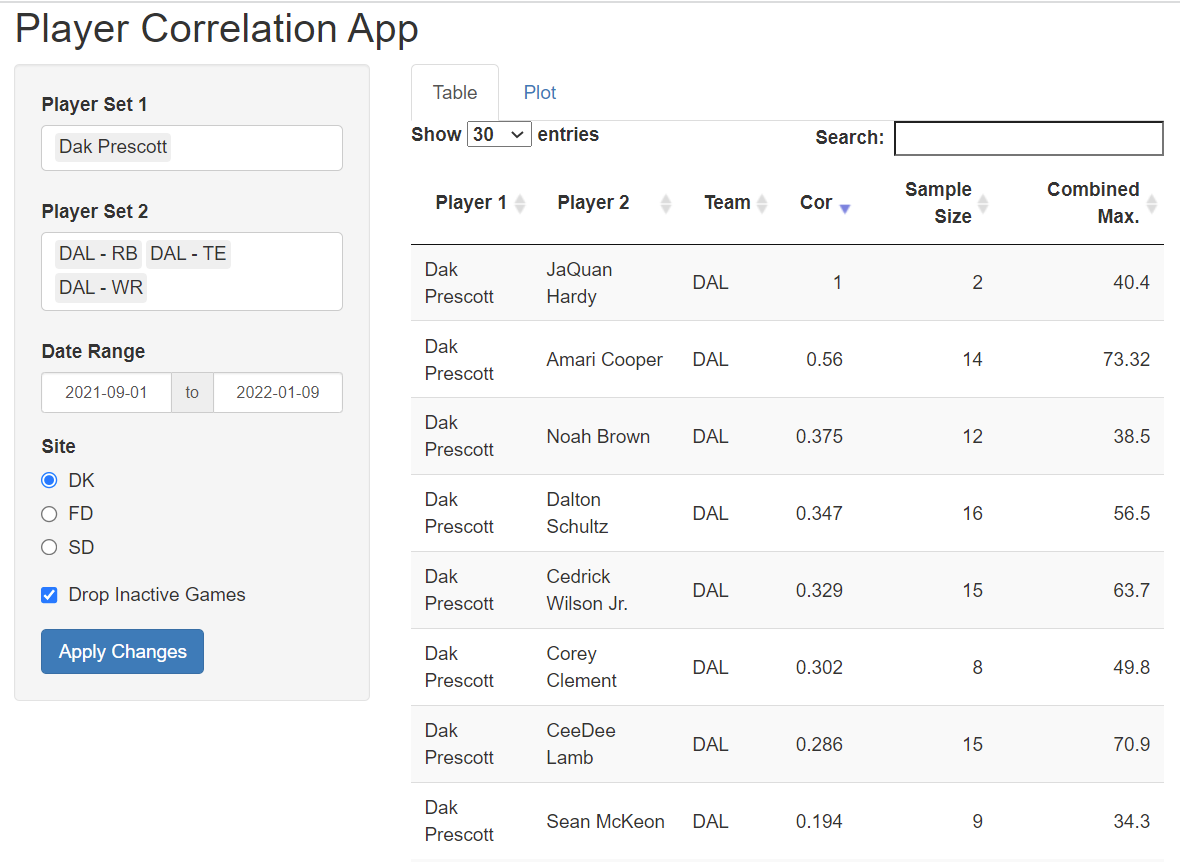Screen dimensions: 1180x862
Task: Sort by the Player 1 column arrows
Action: (x=519, y=203)
